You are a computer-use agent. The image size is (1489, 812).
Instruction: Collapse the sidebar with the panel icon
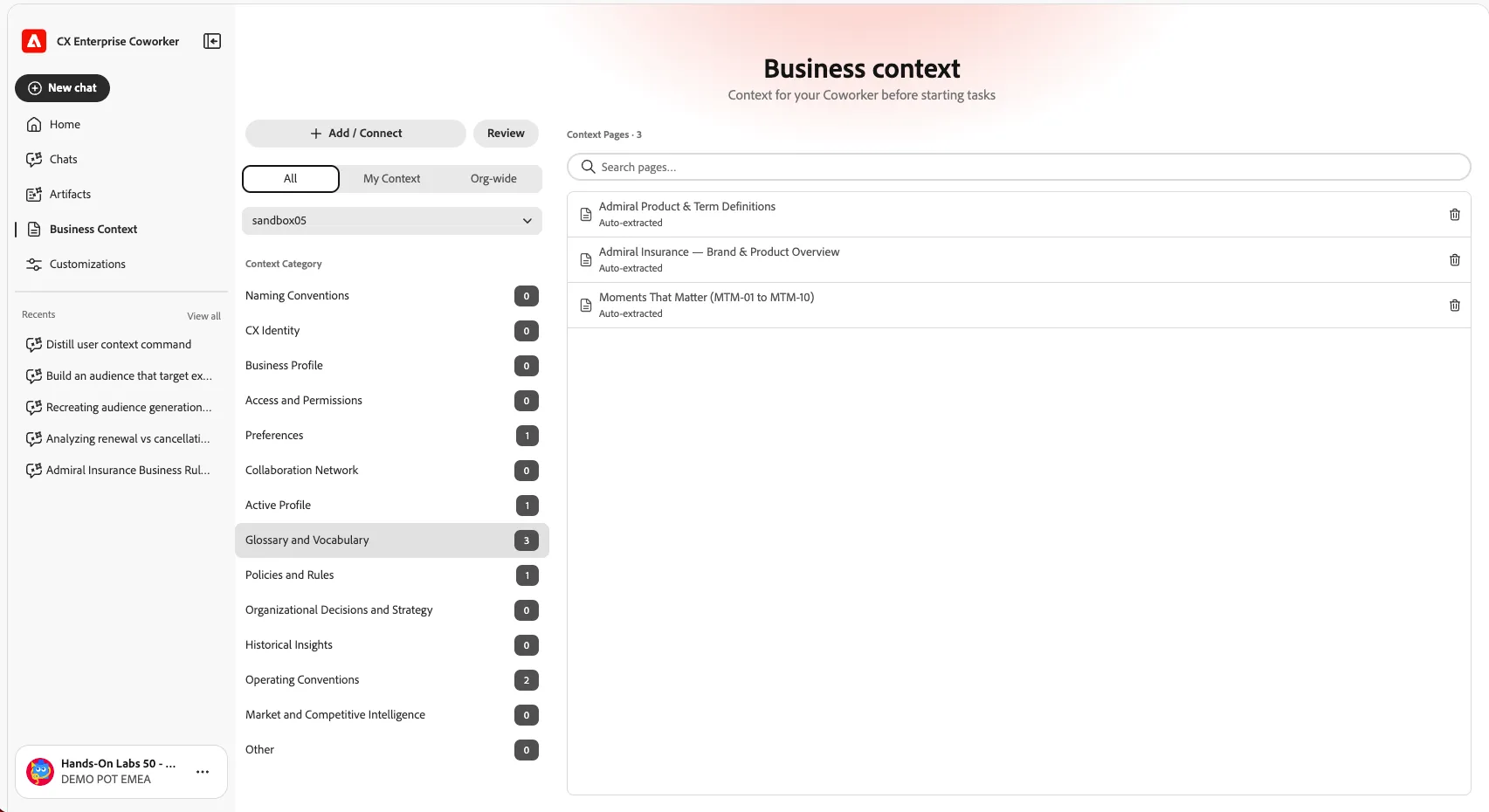coord(212,41)
